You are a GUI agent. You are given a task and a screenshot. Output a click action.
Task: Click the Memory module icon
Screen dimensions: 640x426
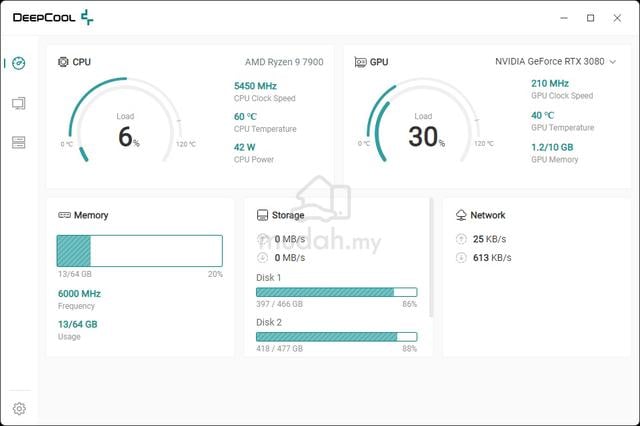(x=64, y=215)
